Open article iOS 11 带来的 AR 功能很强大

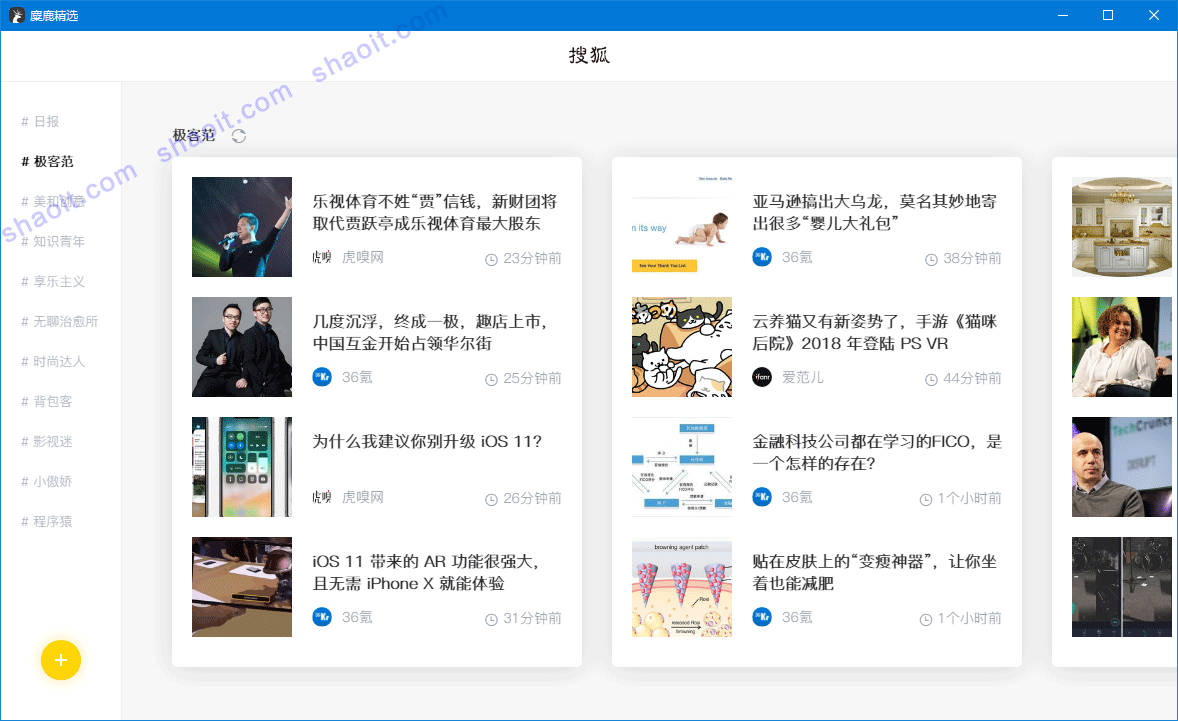[x=426, y=572]
